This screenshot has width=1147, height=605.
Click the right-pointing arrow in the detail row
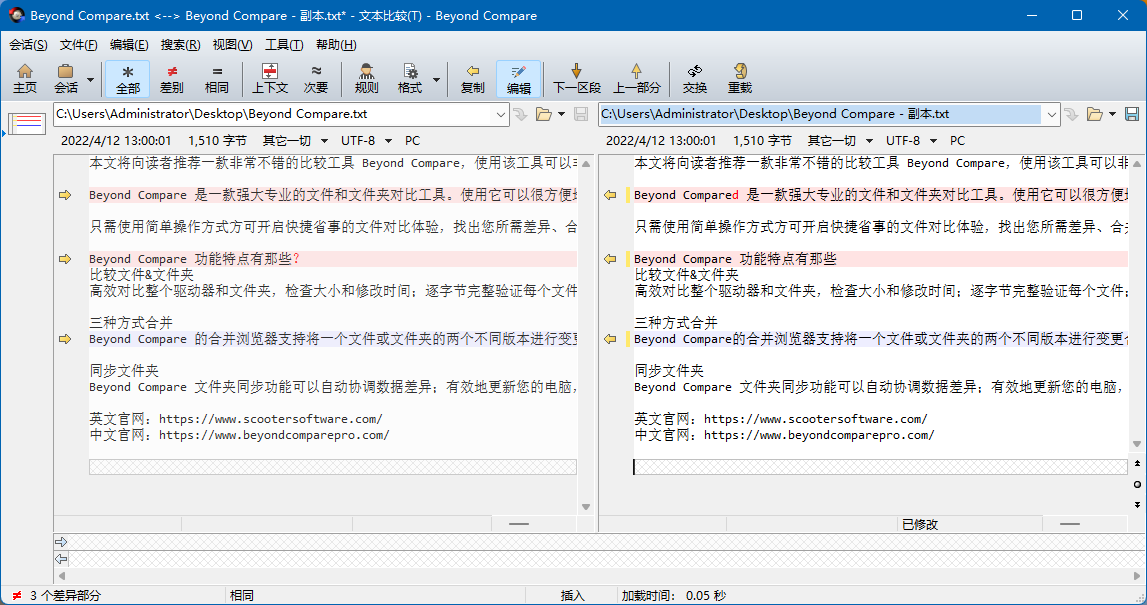coord(61,542)
